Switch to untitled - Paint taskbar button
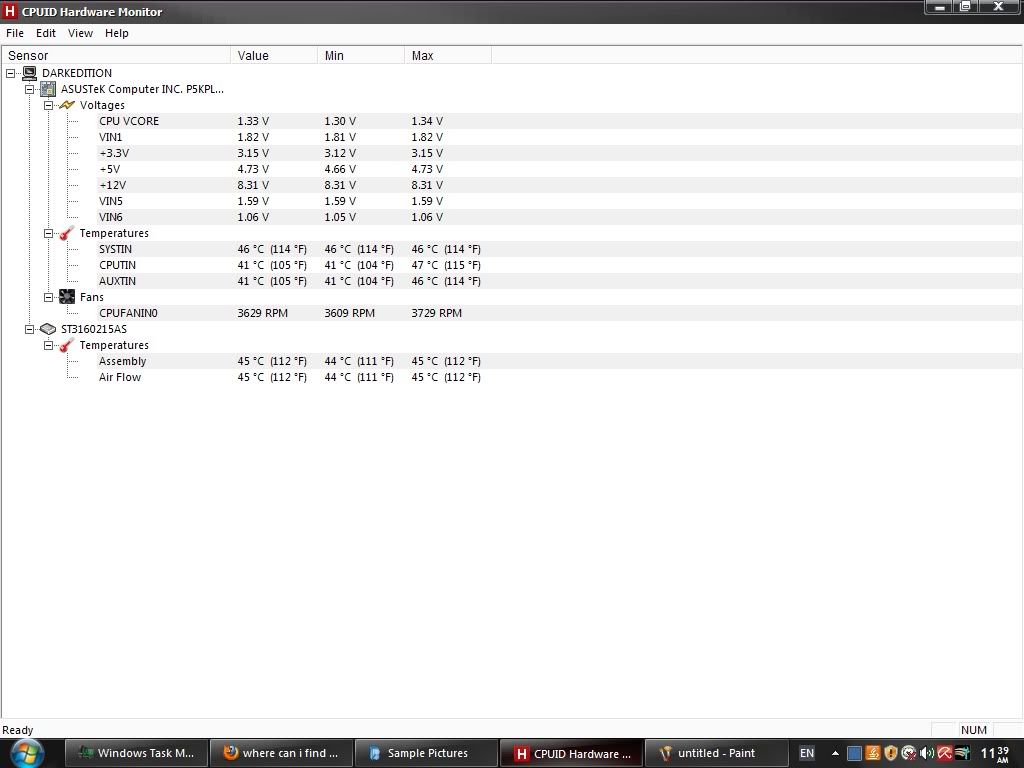Image resolution: width=1024 pixels, height=768 pixels. [x=716, y=753]
